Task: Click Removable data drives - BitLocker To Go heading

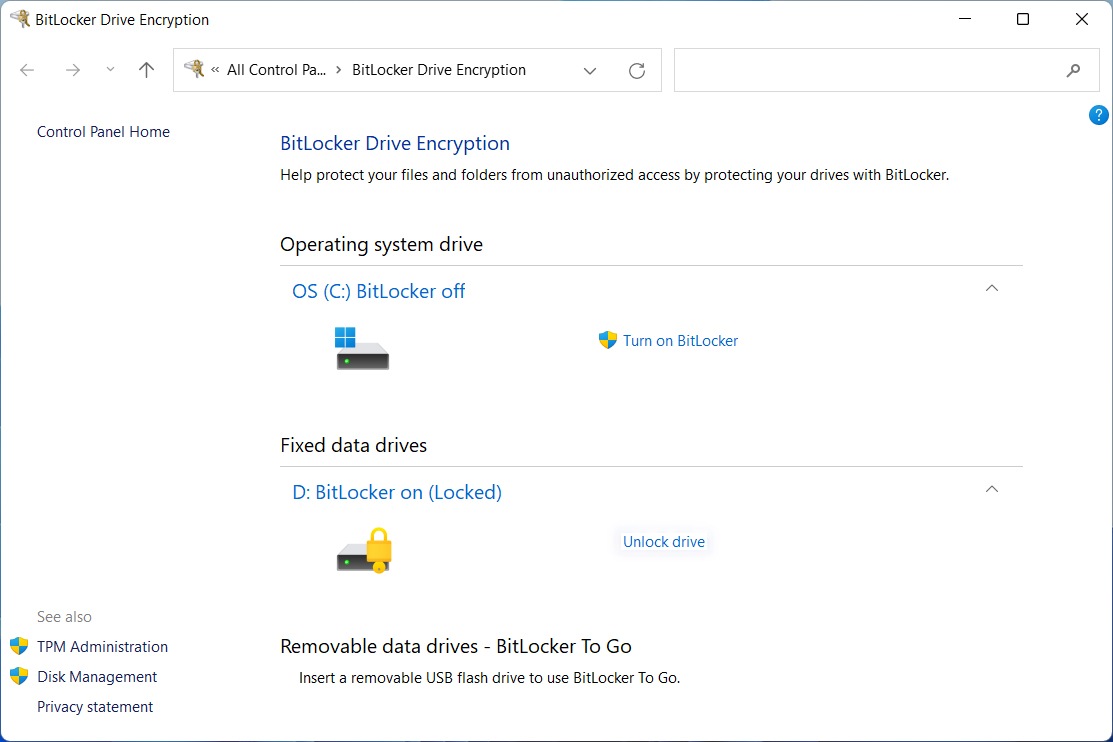Action: click(456, 646)
